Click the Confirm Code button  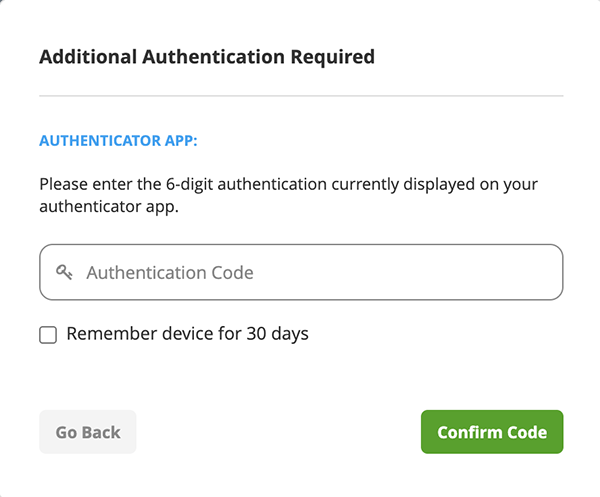click(x=492, y=432)
